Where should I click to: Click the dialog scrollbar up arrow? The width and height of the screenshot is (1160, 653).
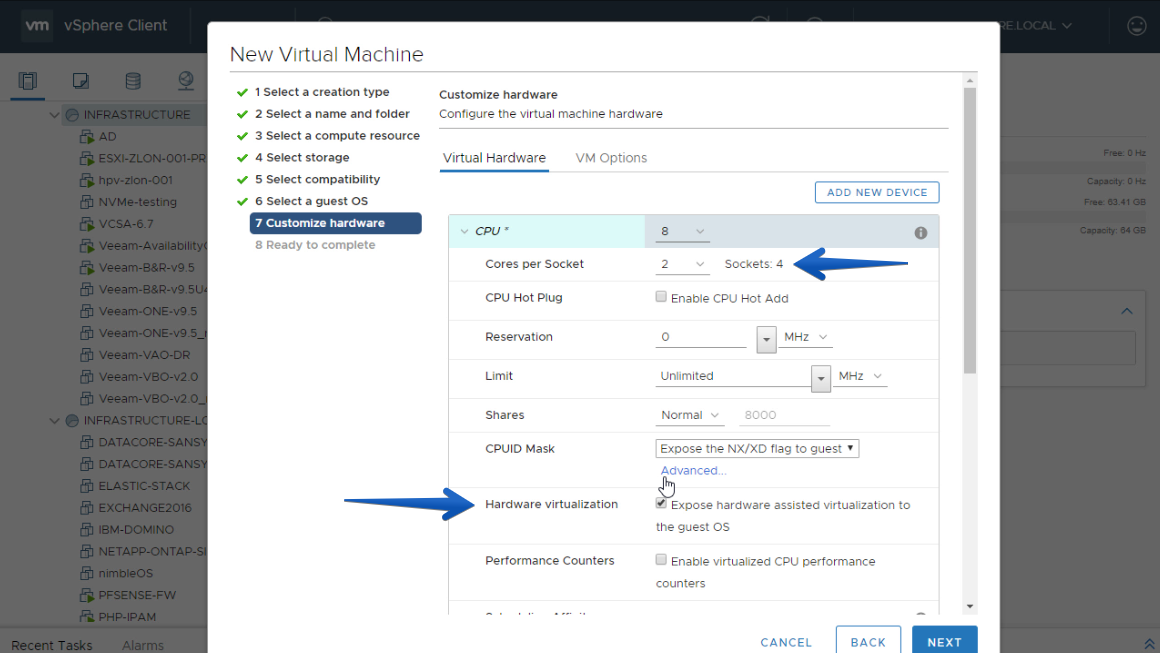coord(969,81)
